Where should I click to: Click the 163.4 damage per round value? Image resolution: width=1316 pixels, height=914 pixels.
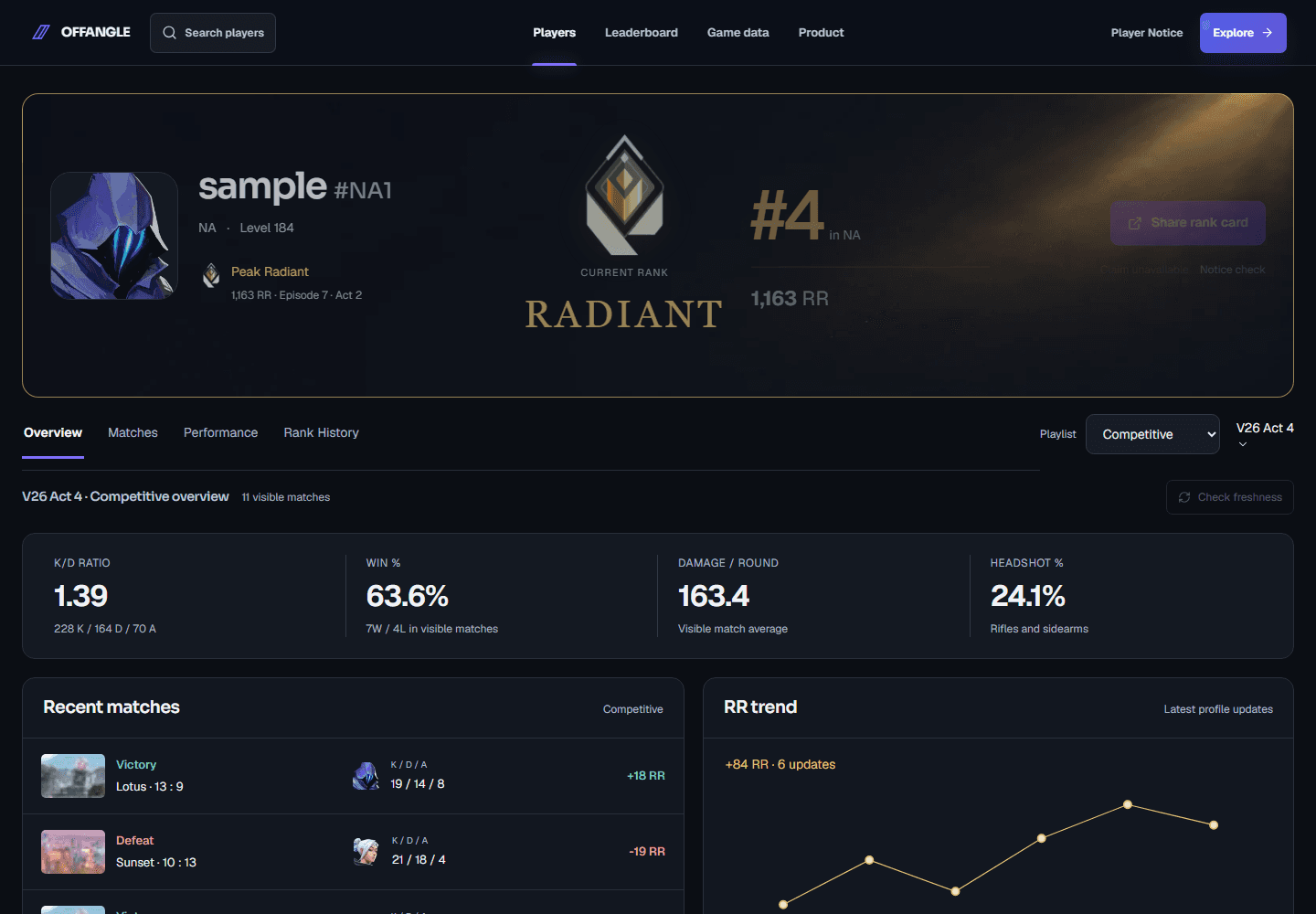tap(714, 596)
